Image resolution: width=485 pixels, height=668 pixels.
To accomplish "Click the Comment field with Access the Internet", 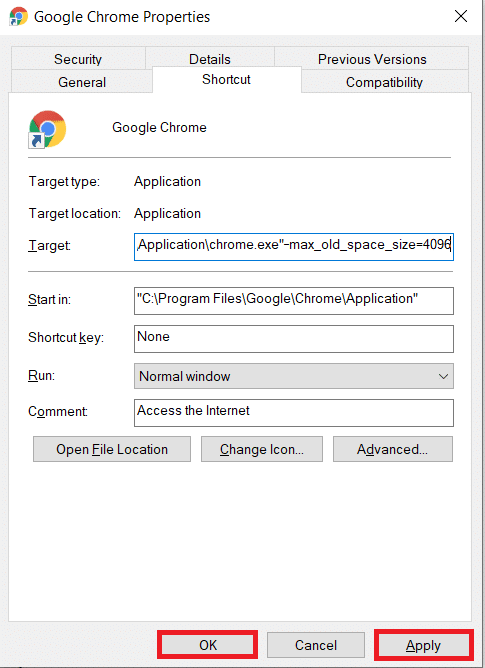I will coord(294,412).
